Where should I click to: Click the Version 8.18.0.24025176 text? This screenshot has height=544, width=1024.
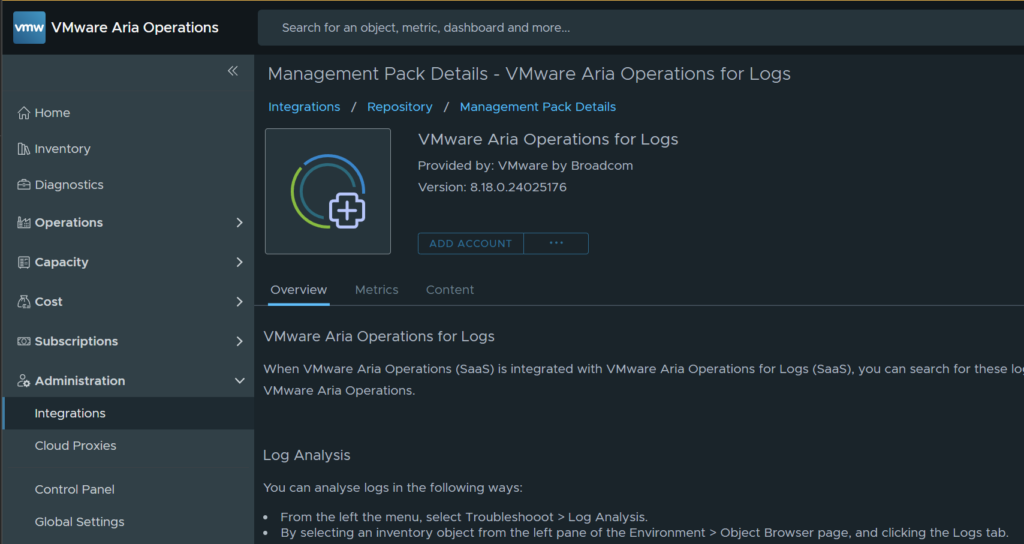pos(492,187)
